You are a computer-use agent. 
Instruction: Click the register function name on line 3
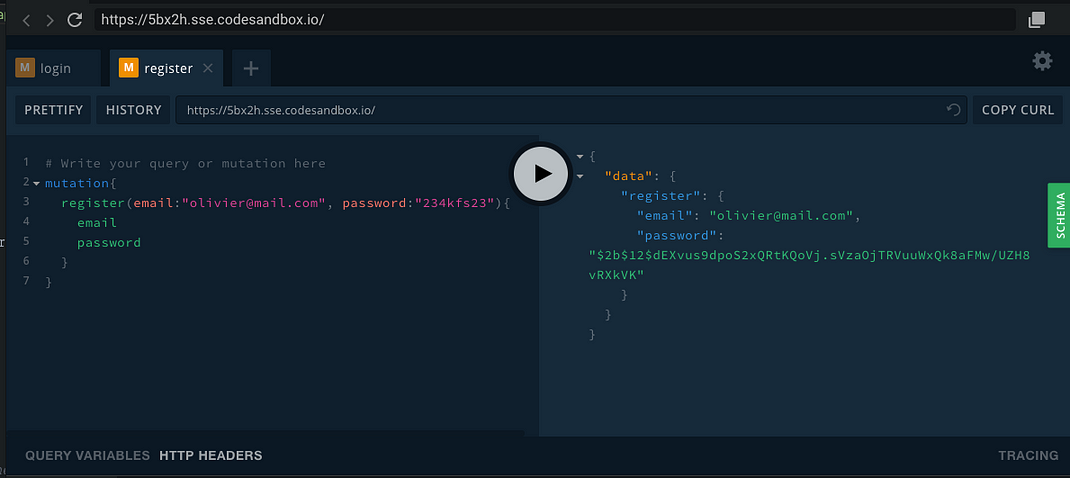93,203
